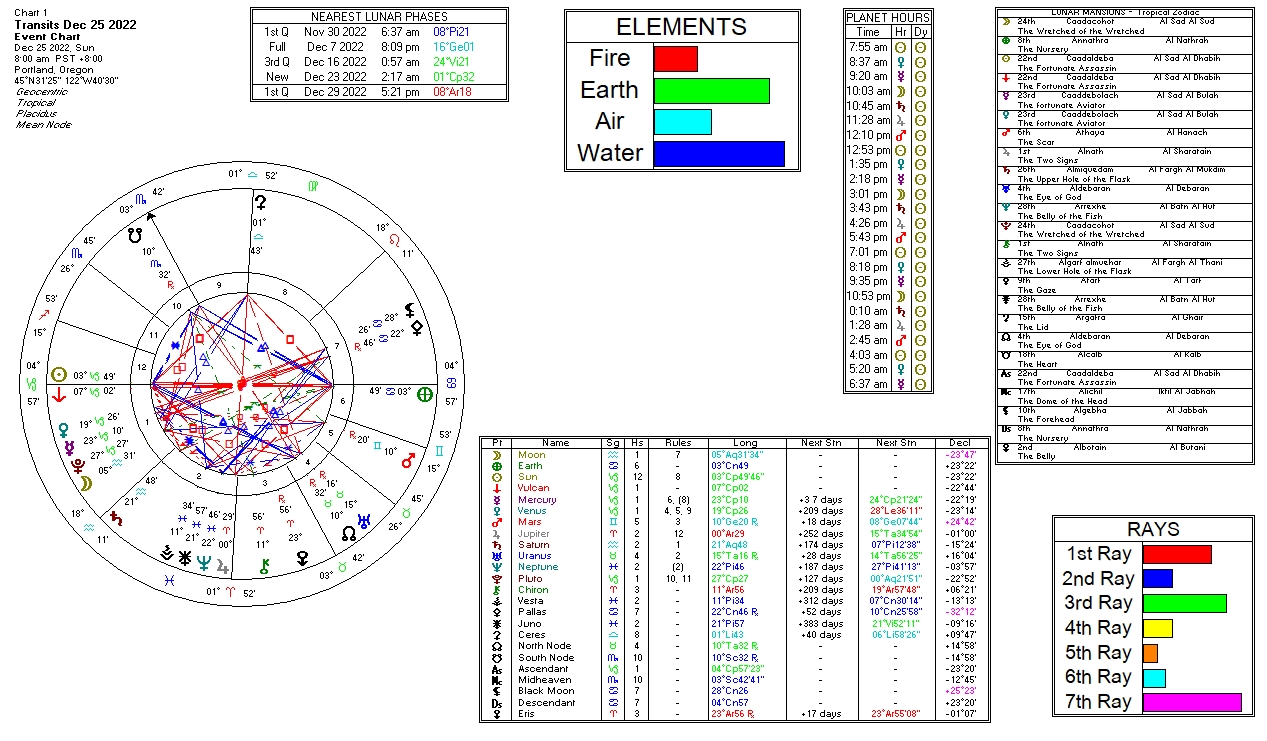Viewport: 1267px width, 741px height.
Task: Select the green Earth glyph at 03° Cancer
Action: coord(425,393)
